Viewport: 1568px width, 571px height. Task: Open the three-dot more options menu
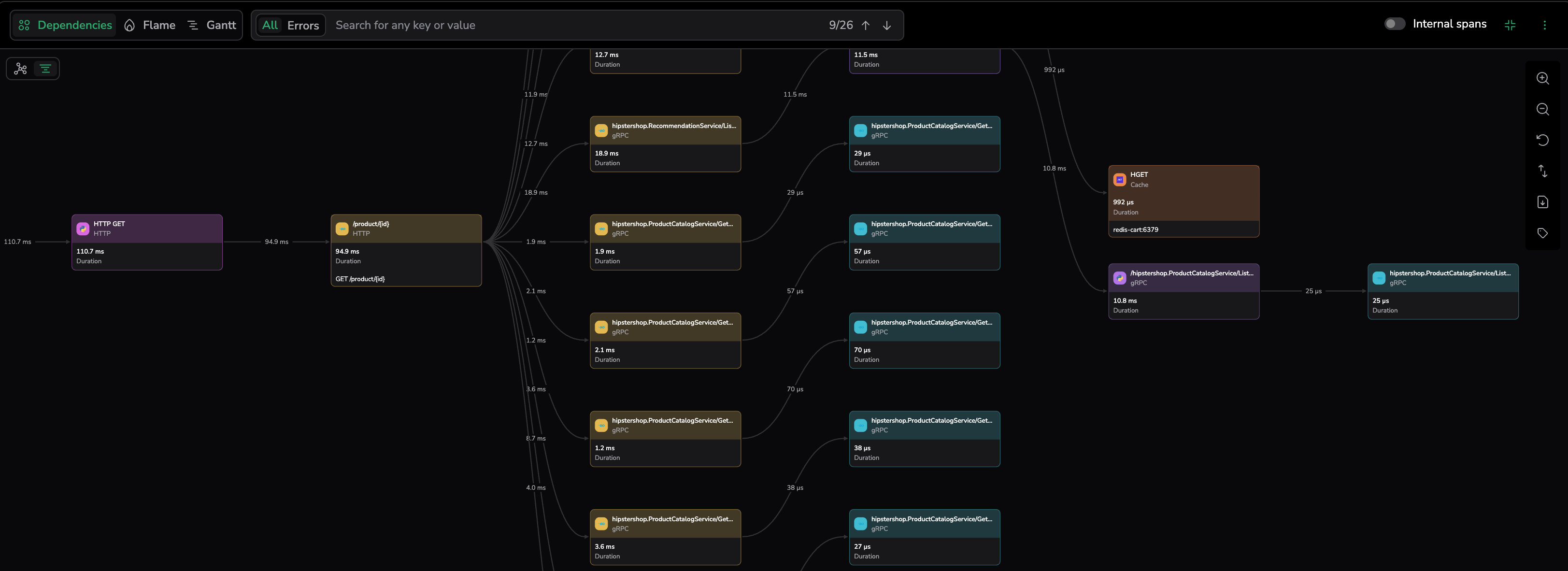[x=1544, y=25]
